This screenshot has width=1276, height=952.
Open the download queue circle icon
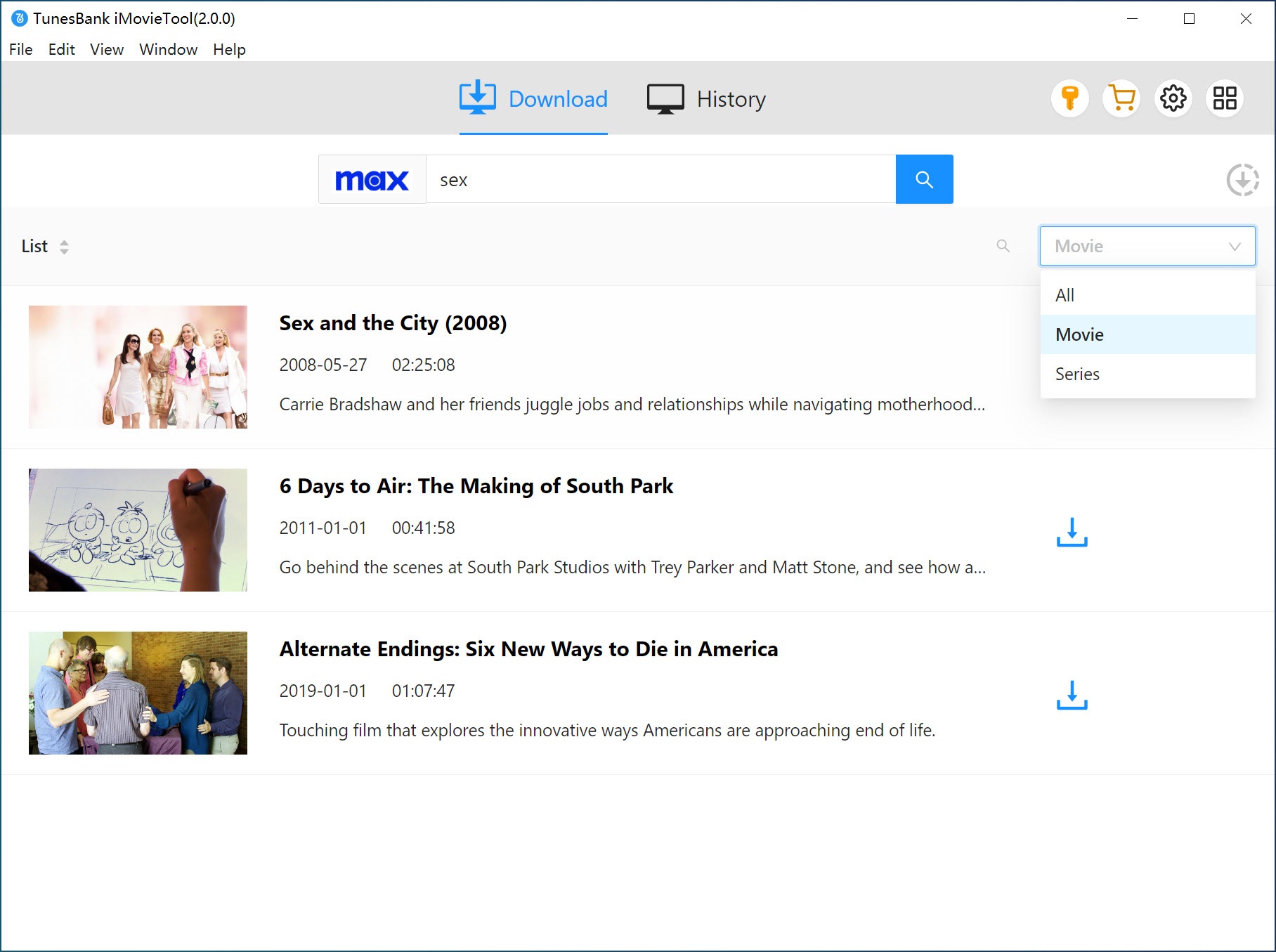click(1242, 180)
